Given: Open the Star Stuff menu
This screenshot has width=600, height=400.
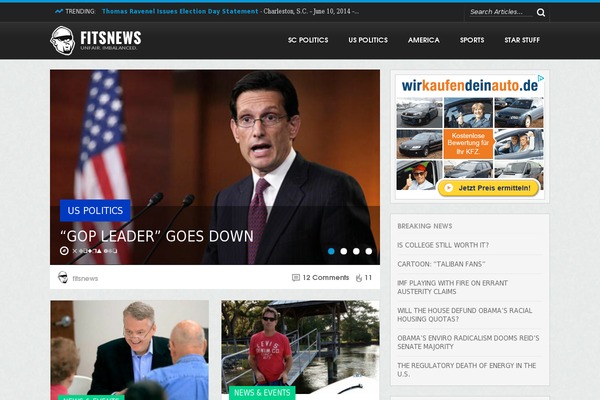Looking at the screenshot, I should [x=522, y=40].
